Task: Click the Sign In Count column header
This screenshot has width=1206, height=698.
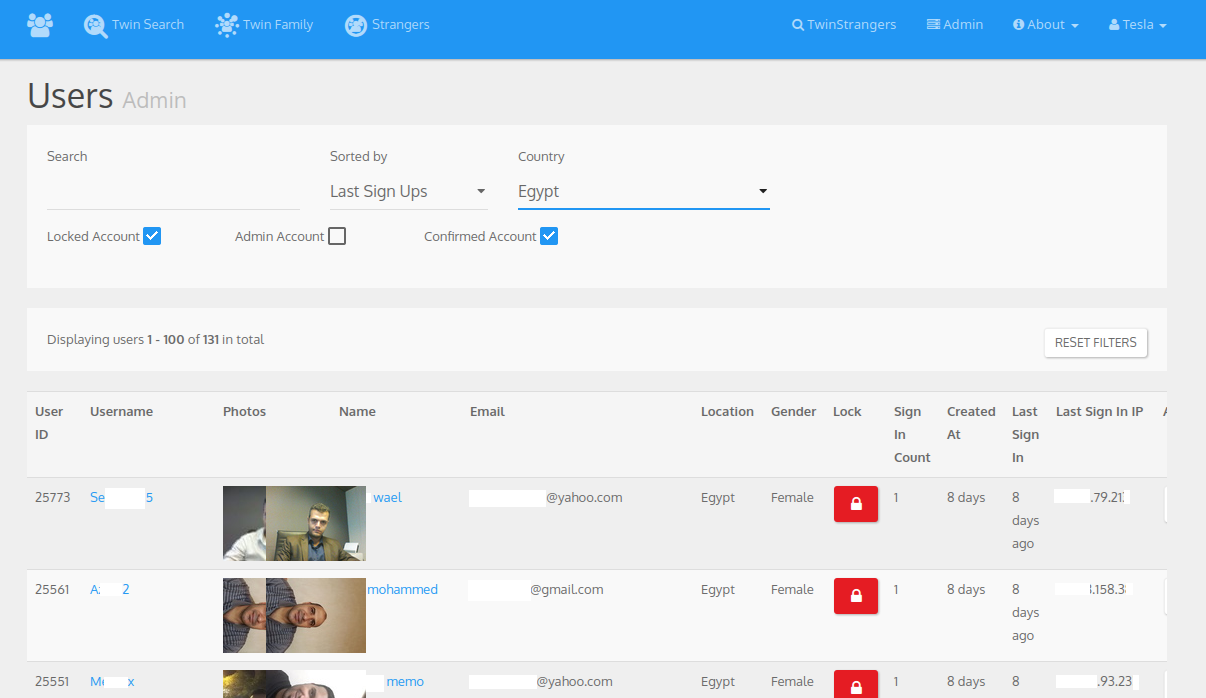Action: point(912,435)
